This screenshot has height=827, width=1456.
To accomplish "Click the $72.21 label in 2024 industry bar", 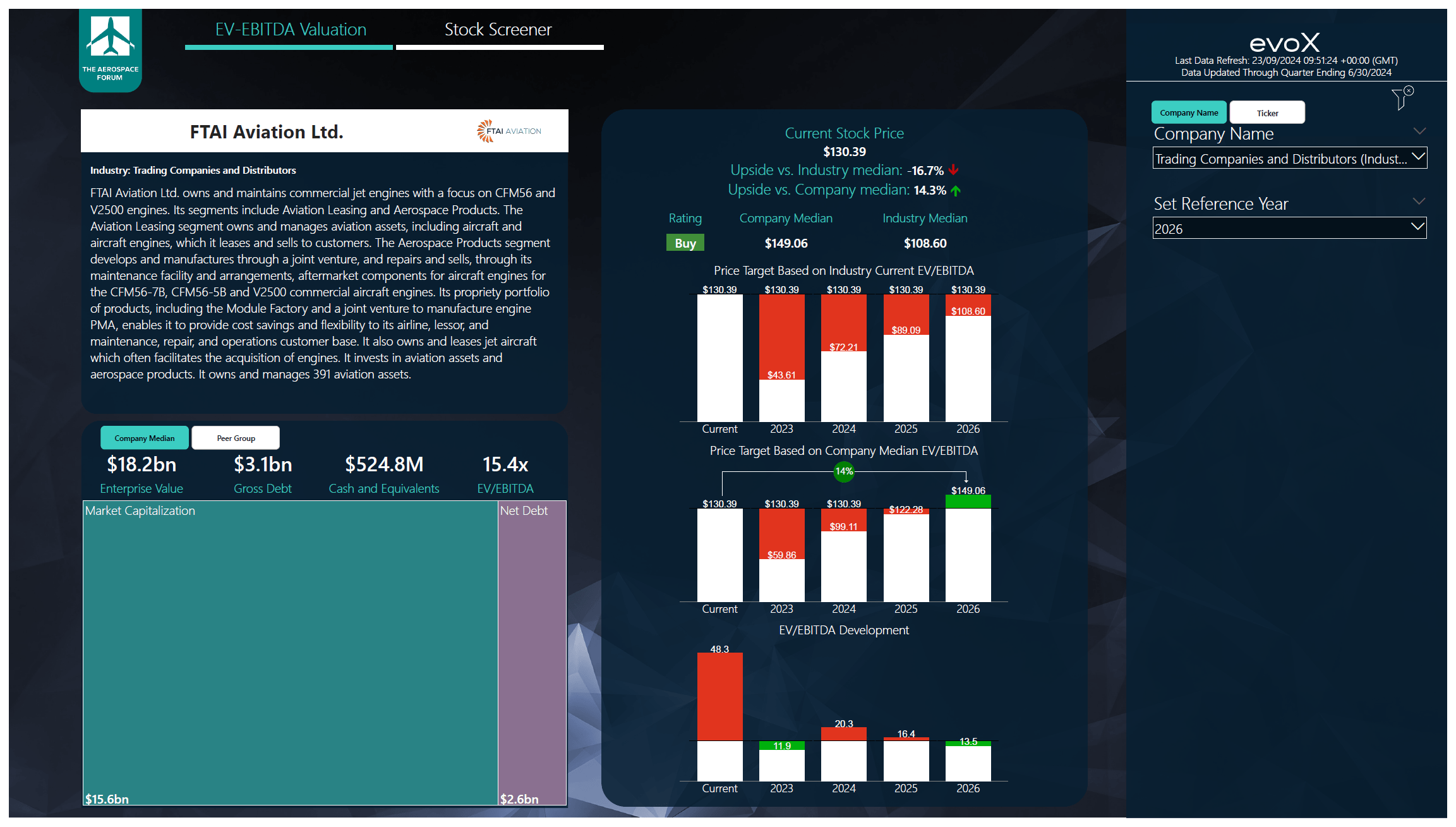I will [844, 347].
